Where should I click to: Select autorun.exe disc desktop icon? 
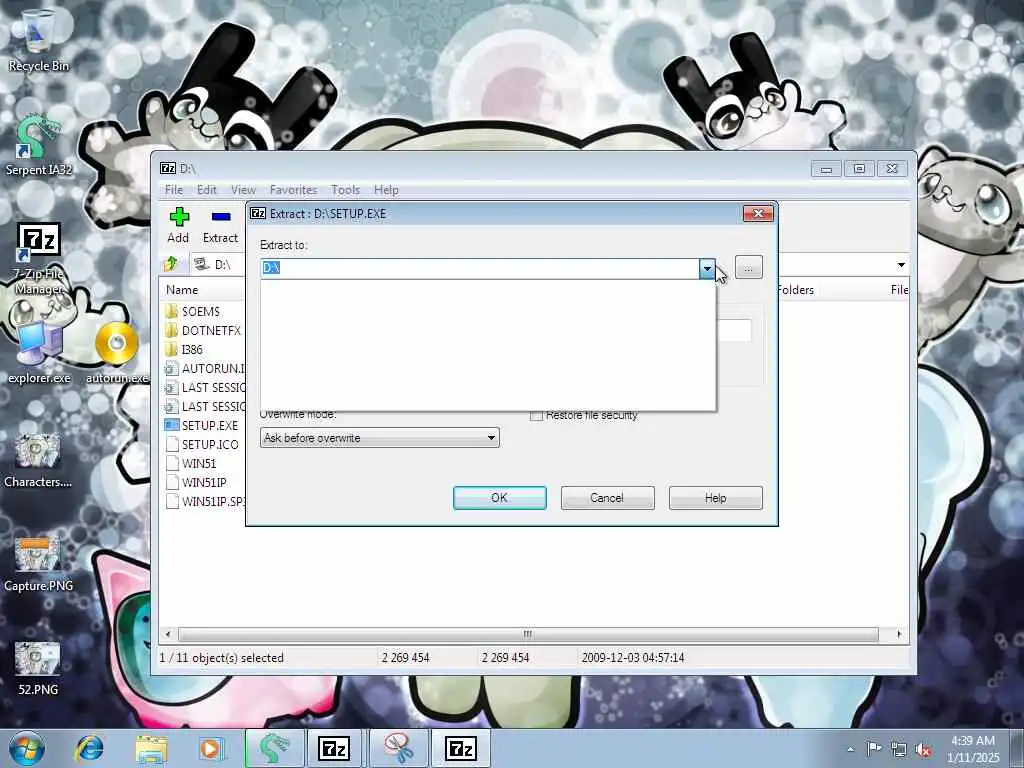tap(117, 353)
